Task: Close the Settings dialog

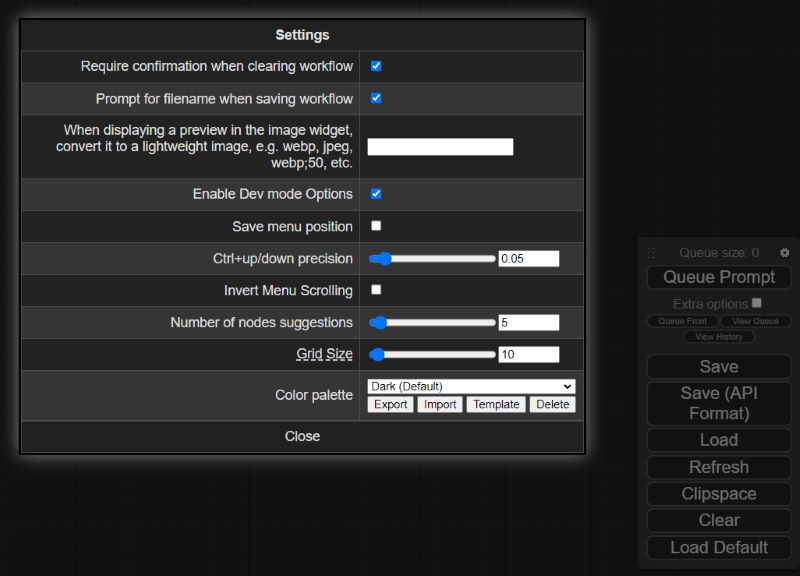Action: click(302, 436)
